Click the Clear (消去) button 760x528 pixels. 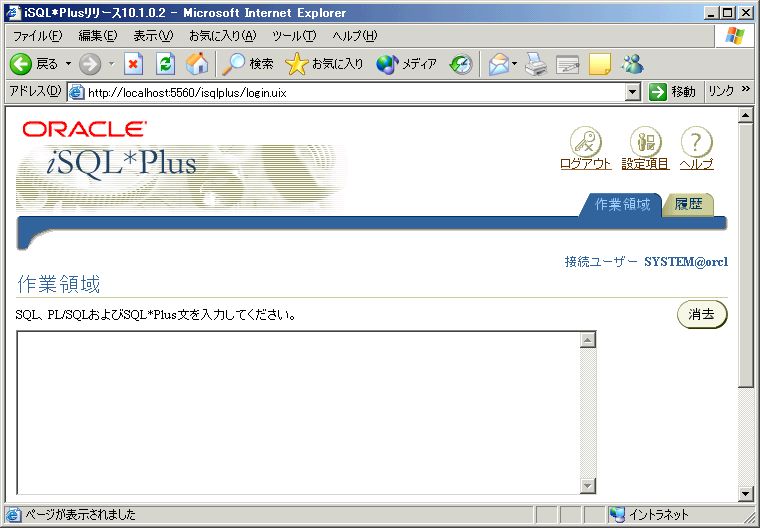702,314
